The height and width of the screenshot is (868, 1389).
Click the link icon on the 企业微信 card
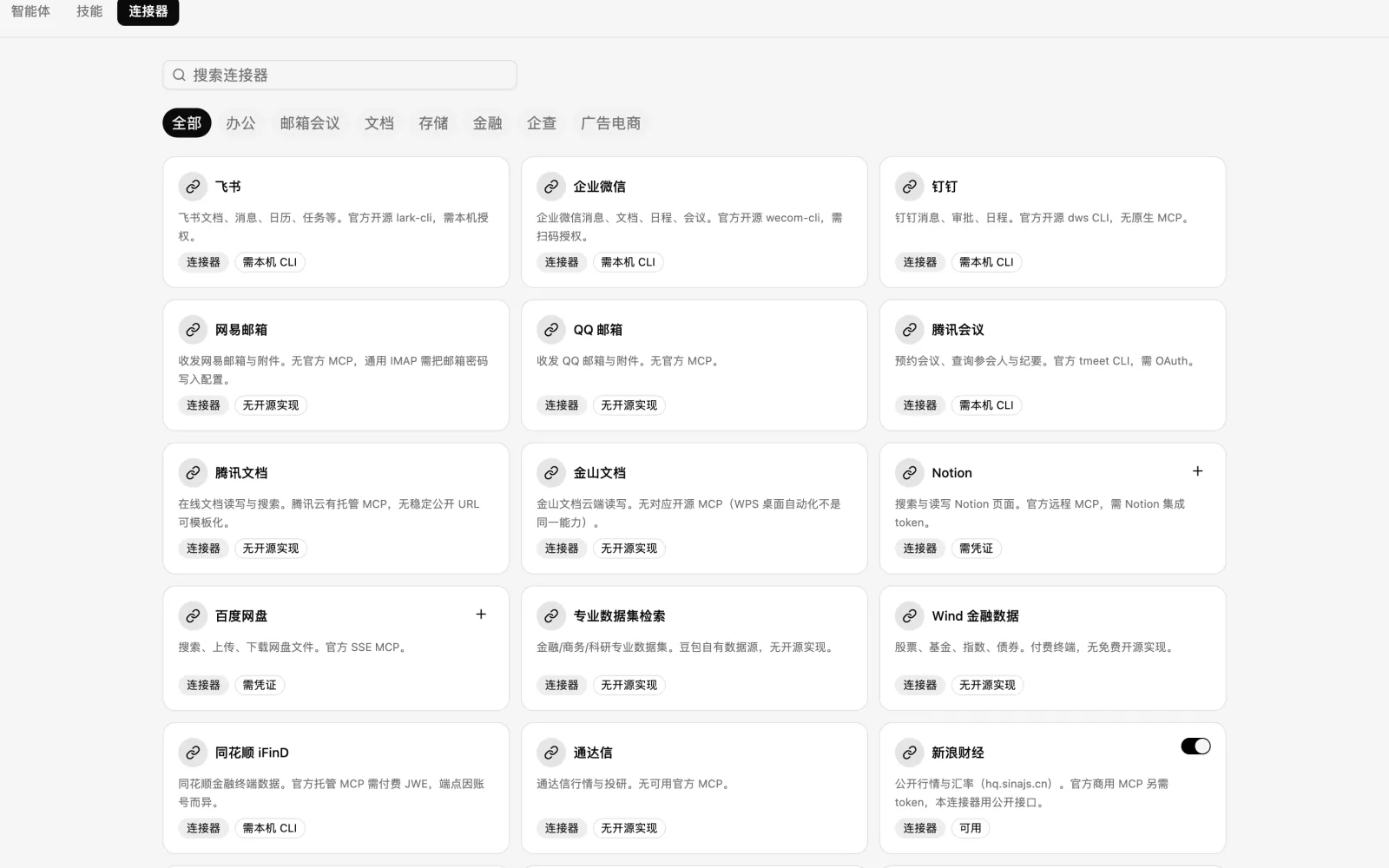click(550, 187)
